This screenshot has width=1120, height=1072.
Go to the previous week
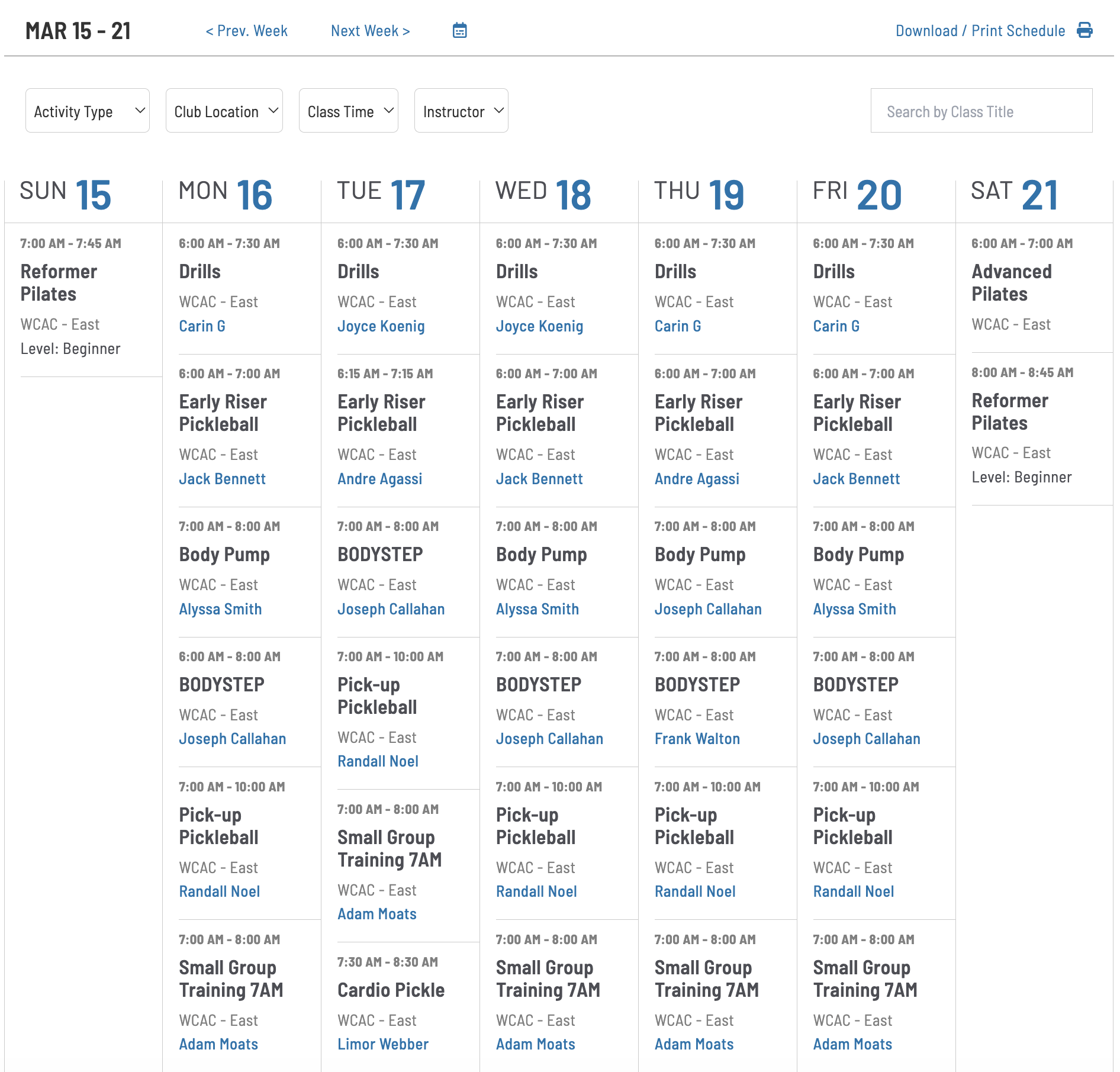(246, 30)
